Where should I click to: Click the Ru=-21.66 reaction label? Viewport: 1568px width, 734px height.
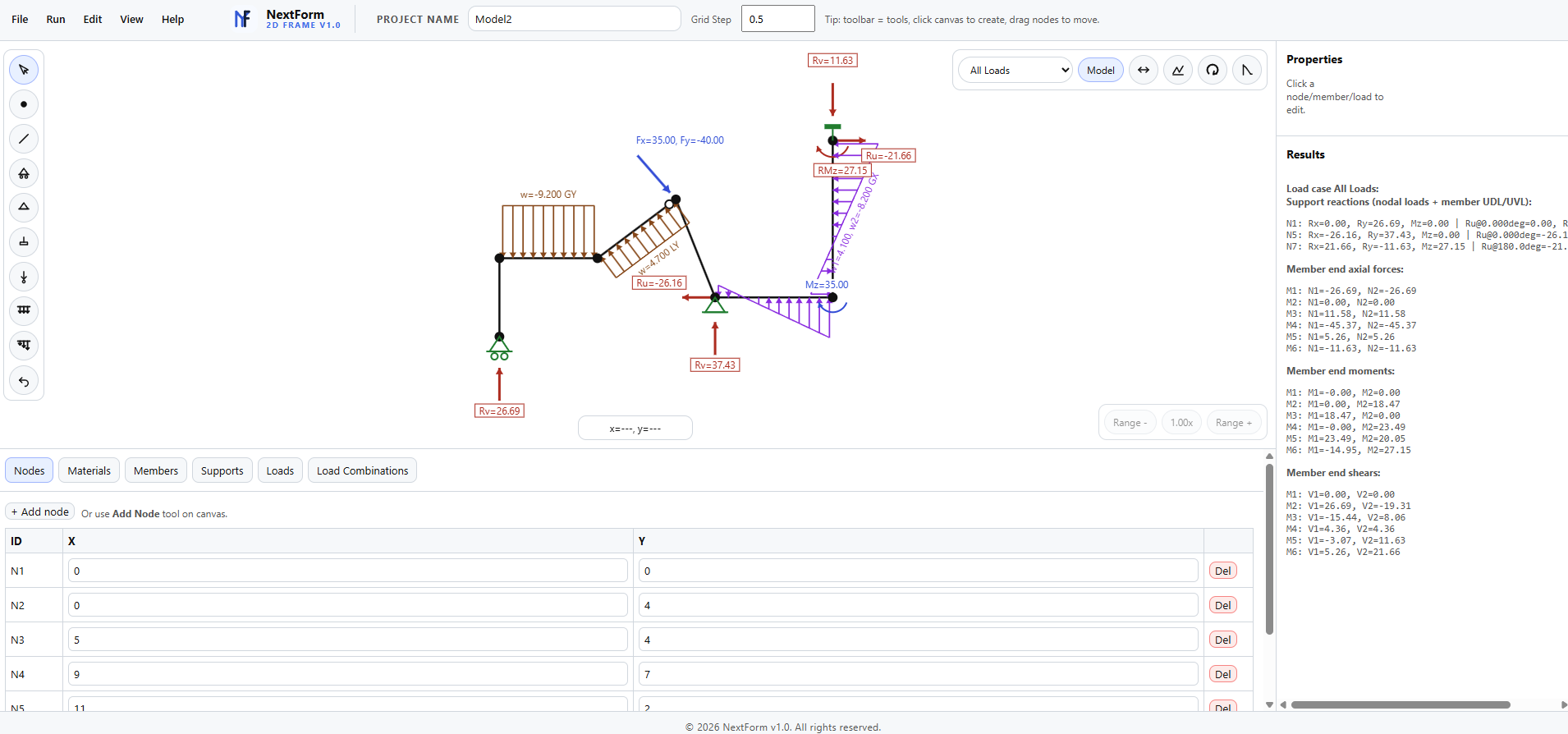tap(888, 156)
